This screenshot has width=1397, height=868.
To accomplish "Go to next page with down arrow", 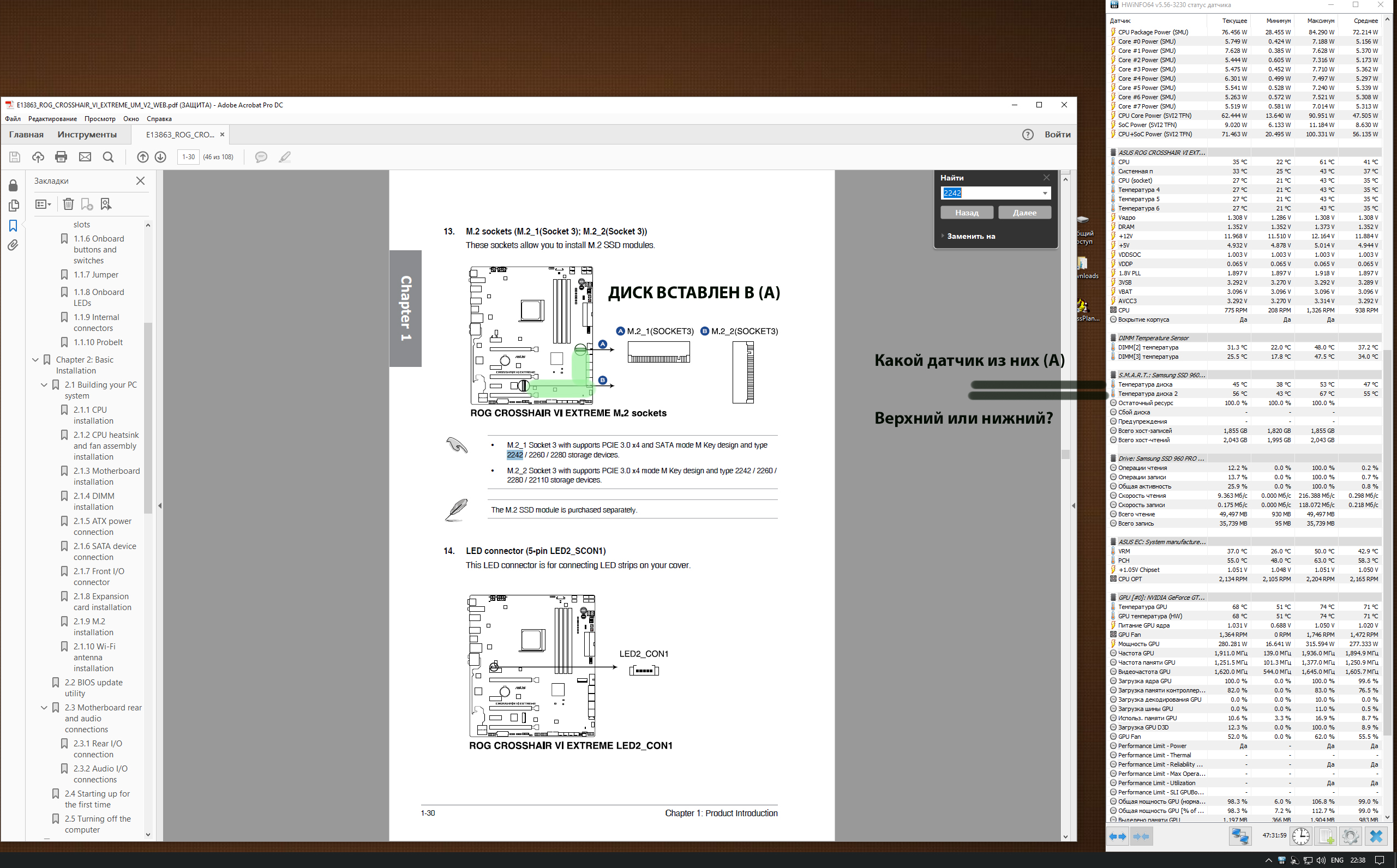I will (x=161, y=156).
